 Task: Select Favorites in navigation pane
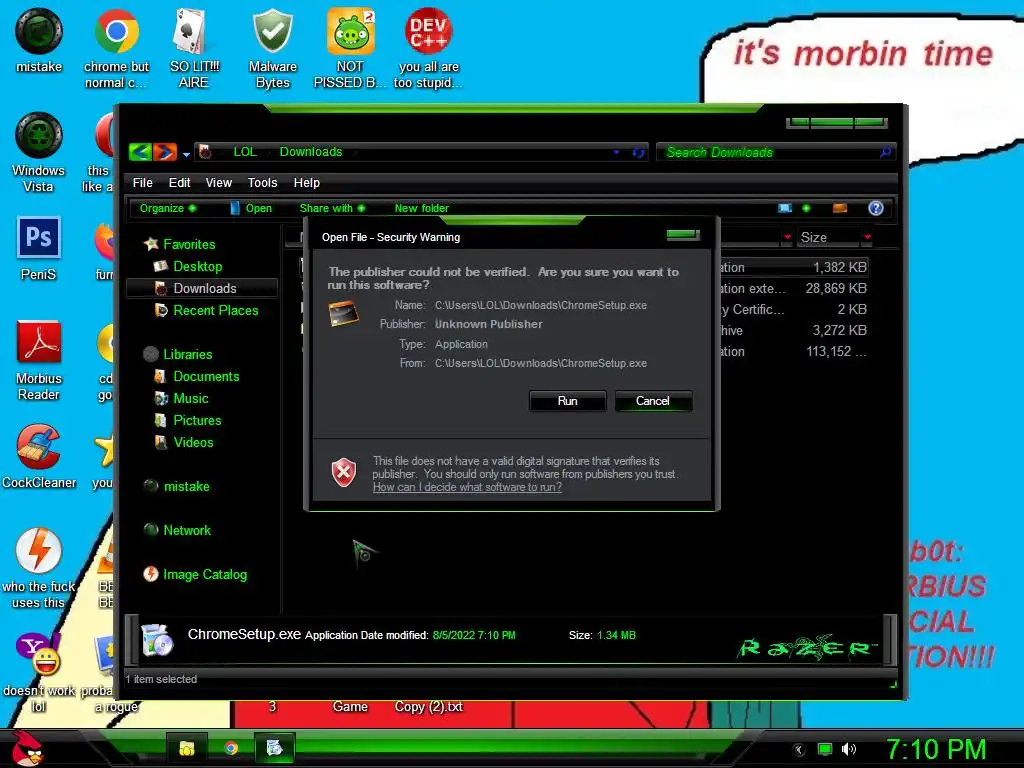189,244
